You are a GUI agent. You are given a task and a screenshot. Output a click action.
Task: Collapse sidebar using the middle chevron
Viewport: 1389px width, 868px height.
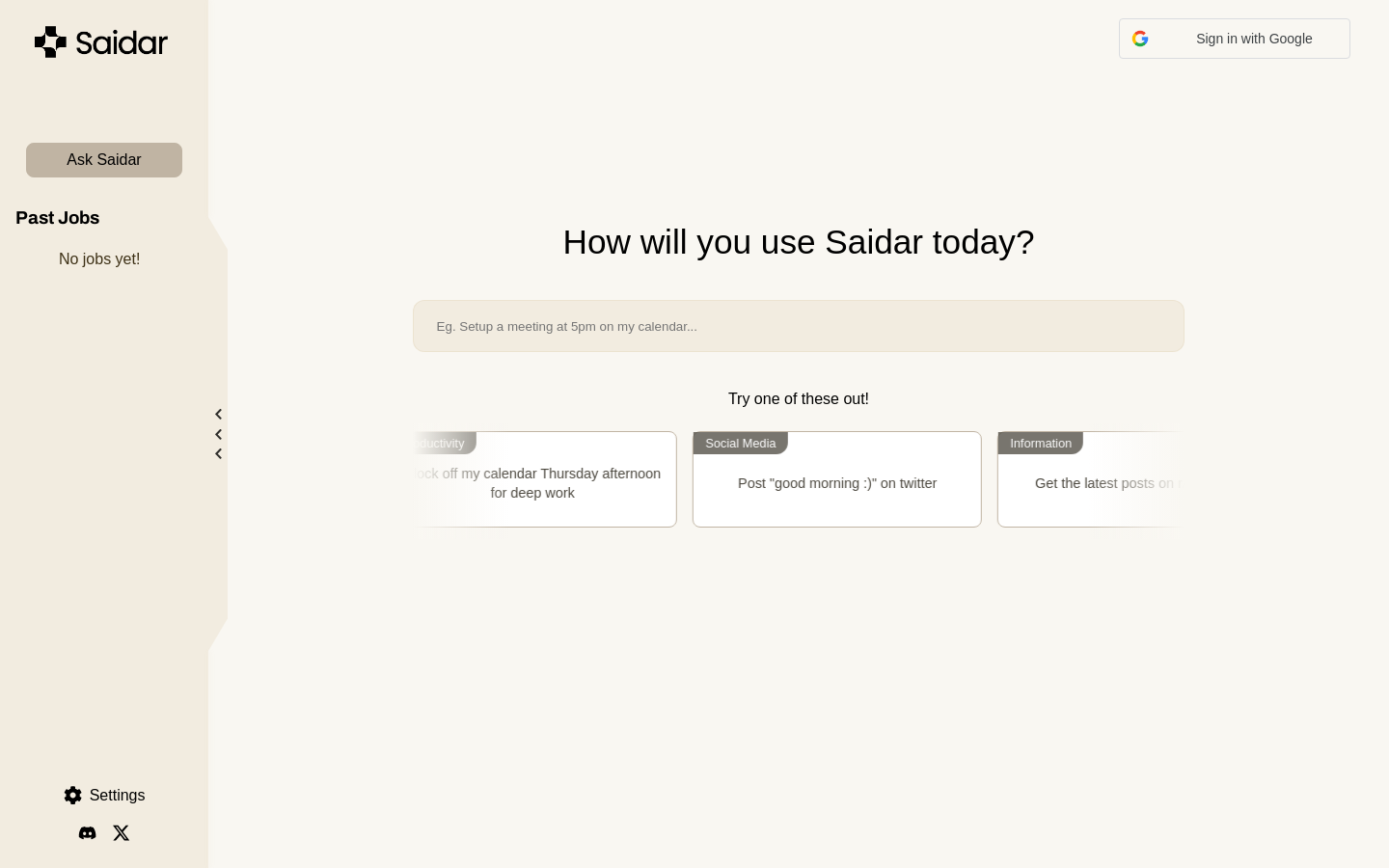[219, 435]
